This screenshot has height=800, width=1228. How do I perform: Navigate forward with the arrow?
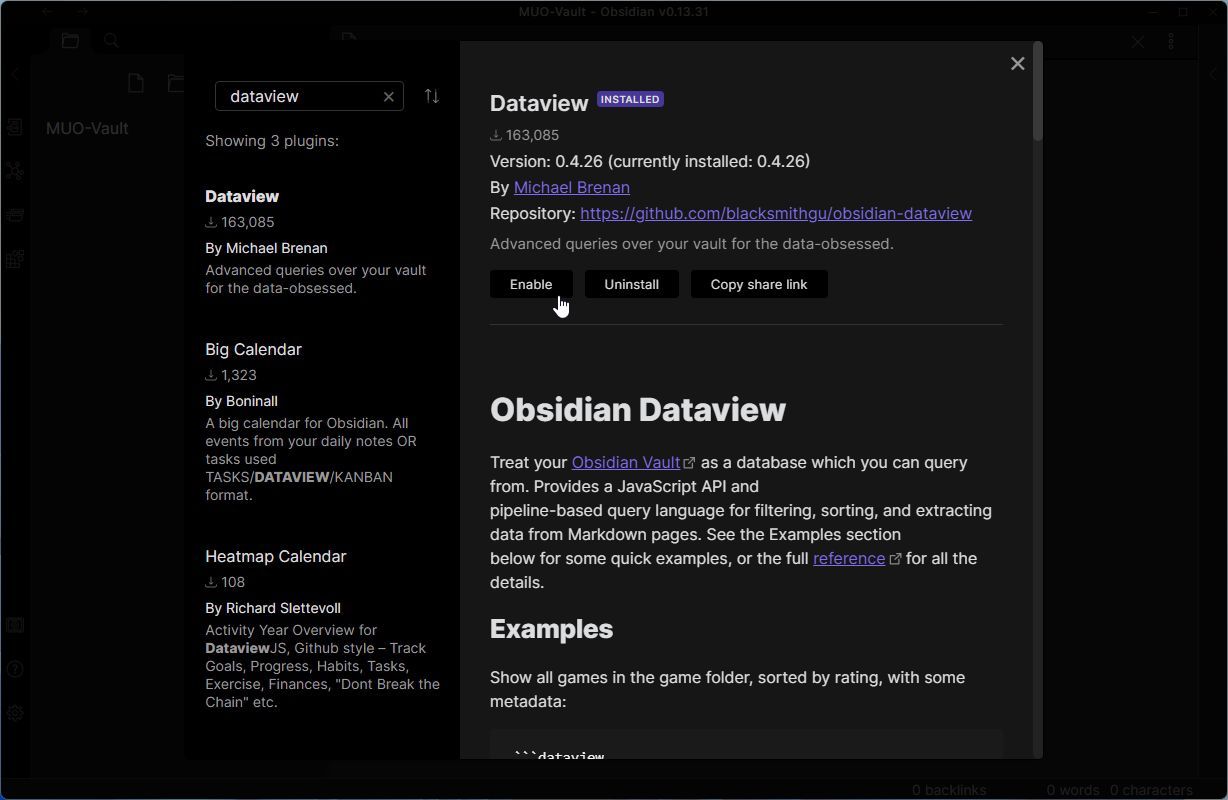click(82, 12)
